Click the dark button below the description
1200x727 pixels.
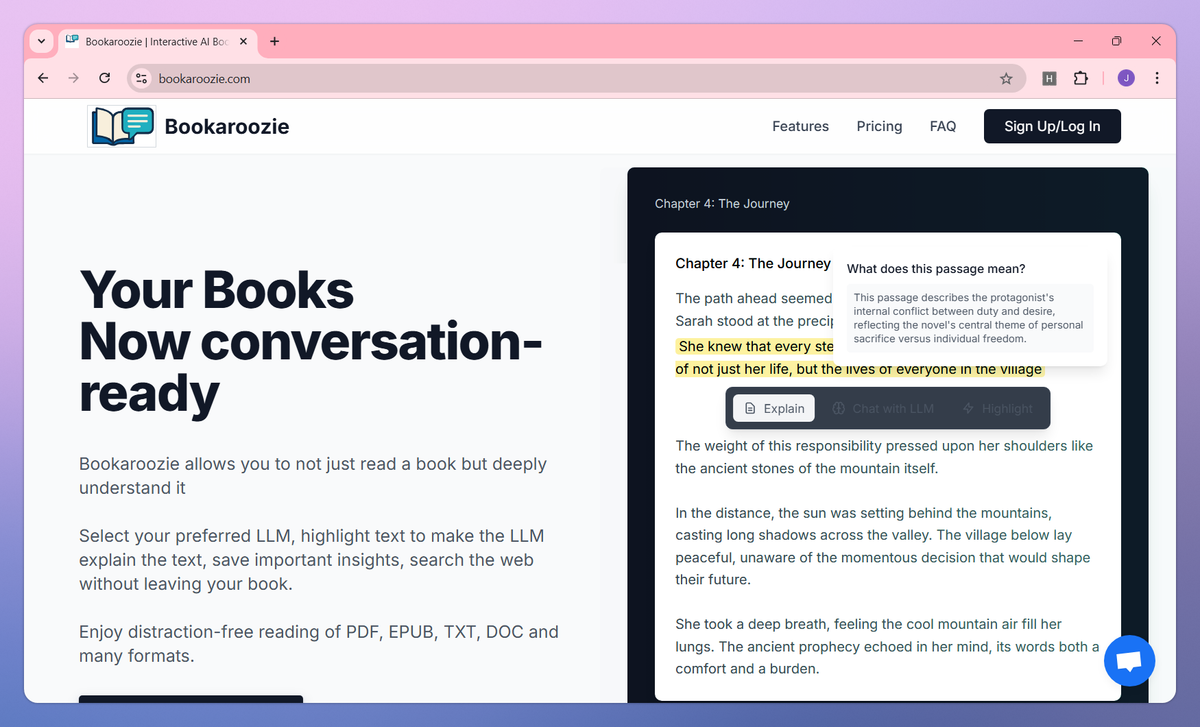[x=191, y=699]
